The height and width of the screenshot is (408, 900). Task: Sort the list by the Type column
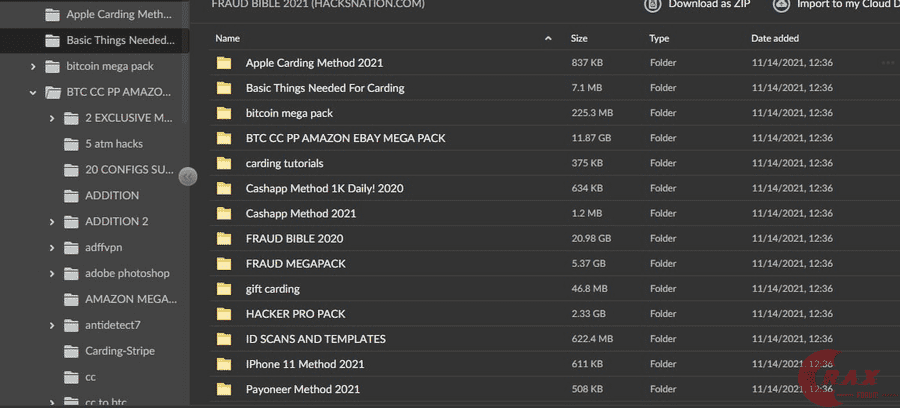[659, 38]
